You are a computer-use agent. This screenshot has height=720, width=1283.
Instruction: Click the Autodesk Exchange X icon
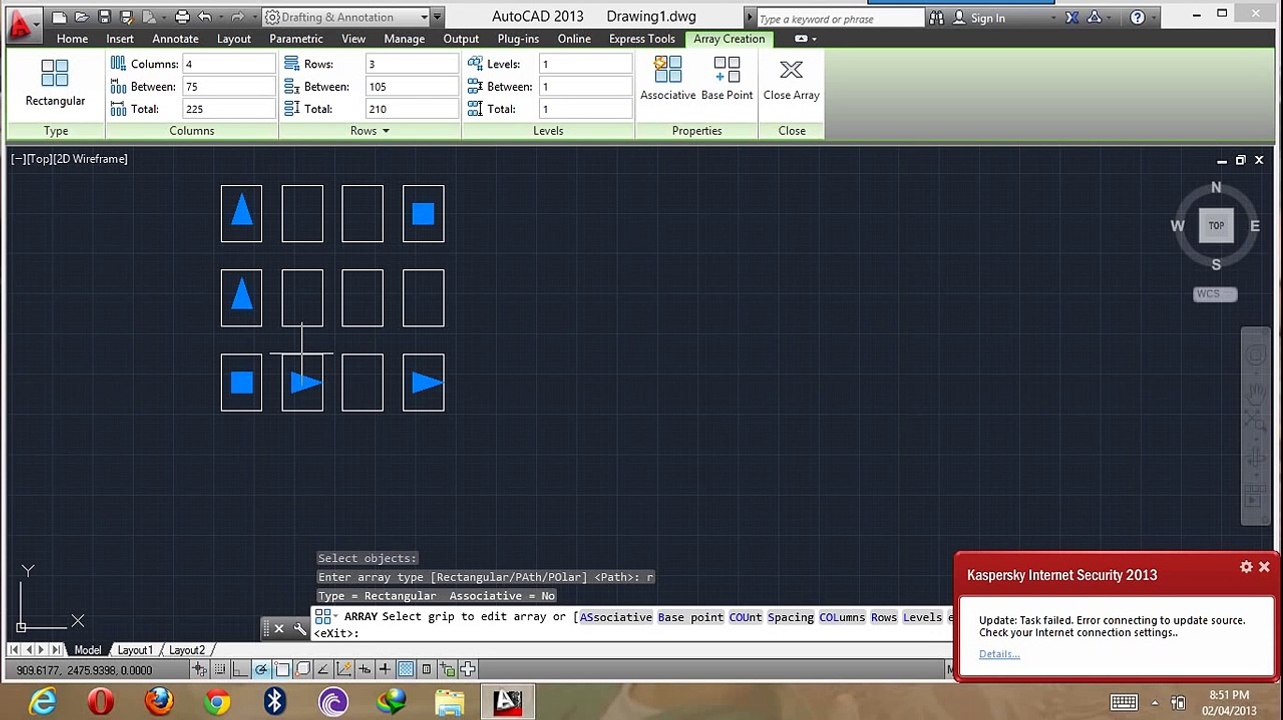tap(1072, 18)
